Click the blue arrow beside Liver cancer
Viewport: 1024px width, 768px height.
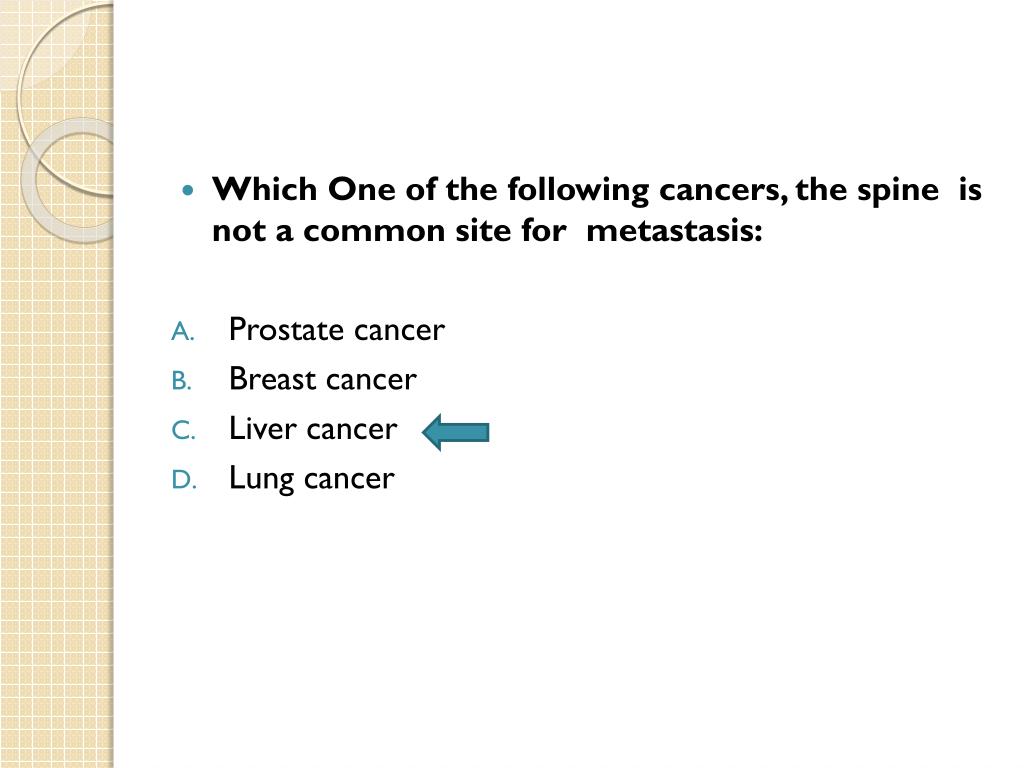(456, 432)
